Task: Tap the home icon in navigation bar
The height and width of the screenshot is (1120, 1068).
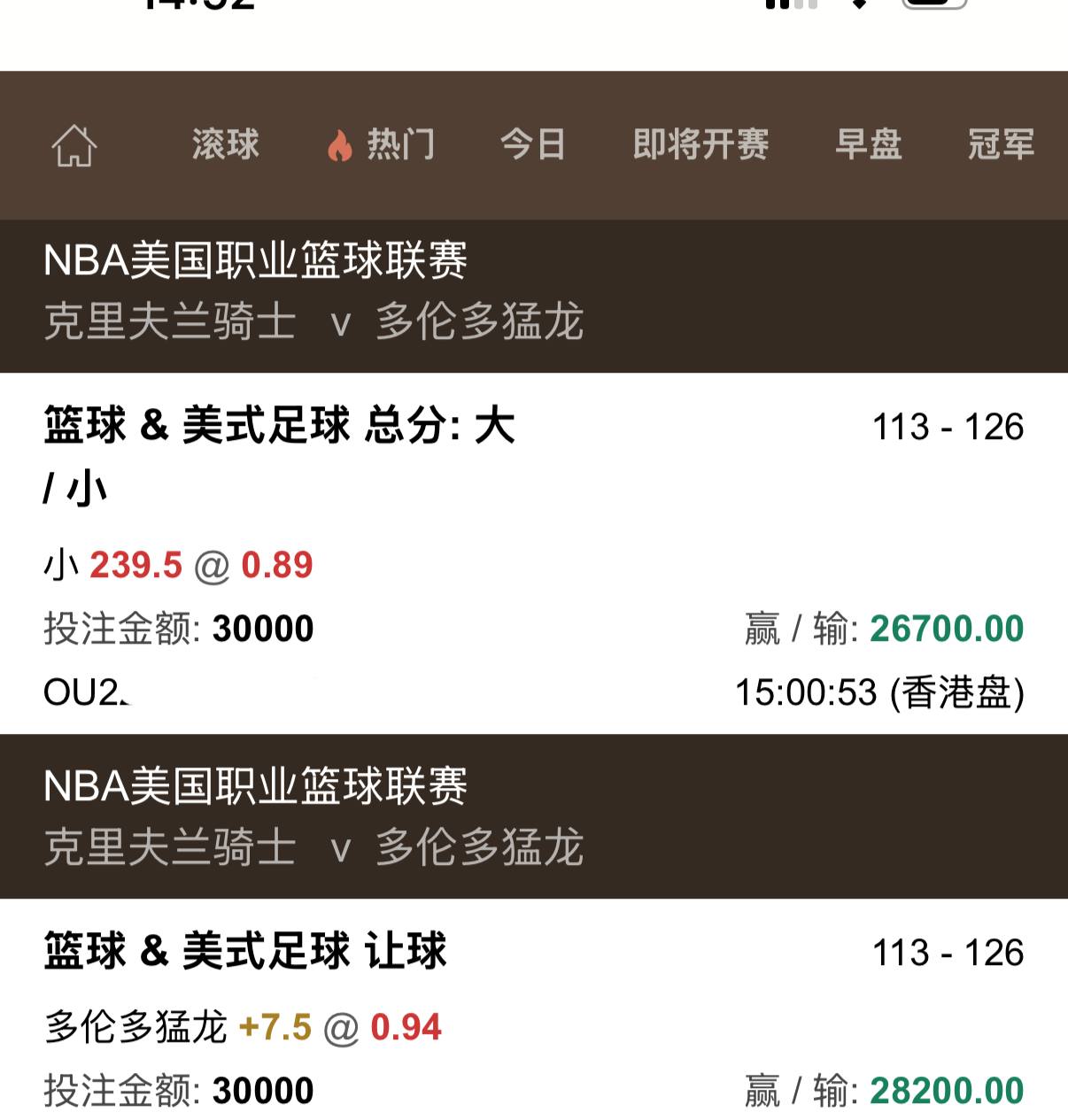Action: (x=74, y=144)
